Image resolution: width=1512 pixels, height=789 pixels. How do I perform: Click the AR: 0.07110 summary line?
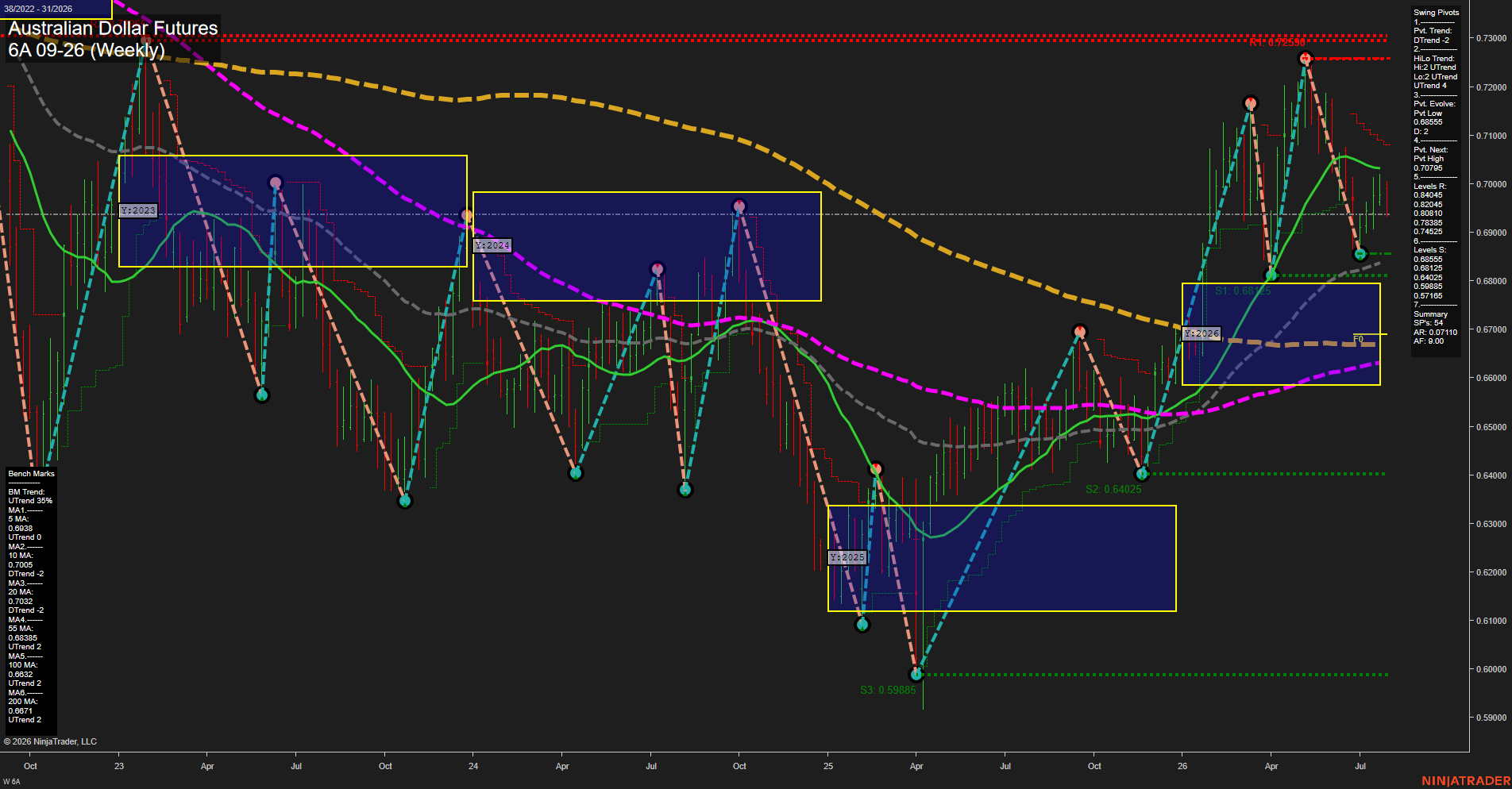pyautogui.click(x=1435, y=333)
